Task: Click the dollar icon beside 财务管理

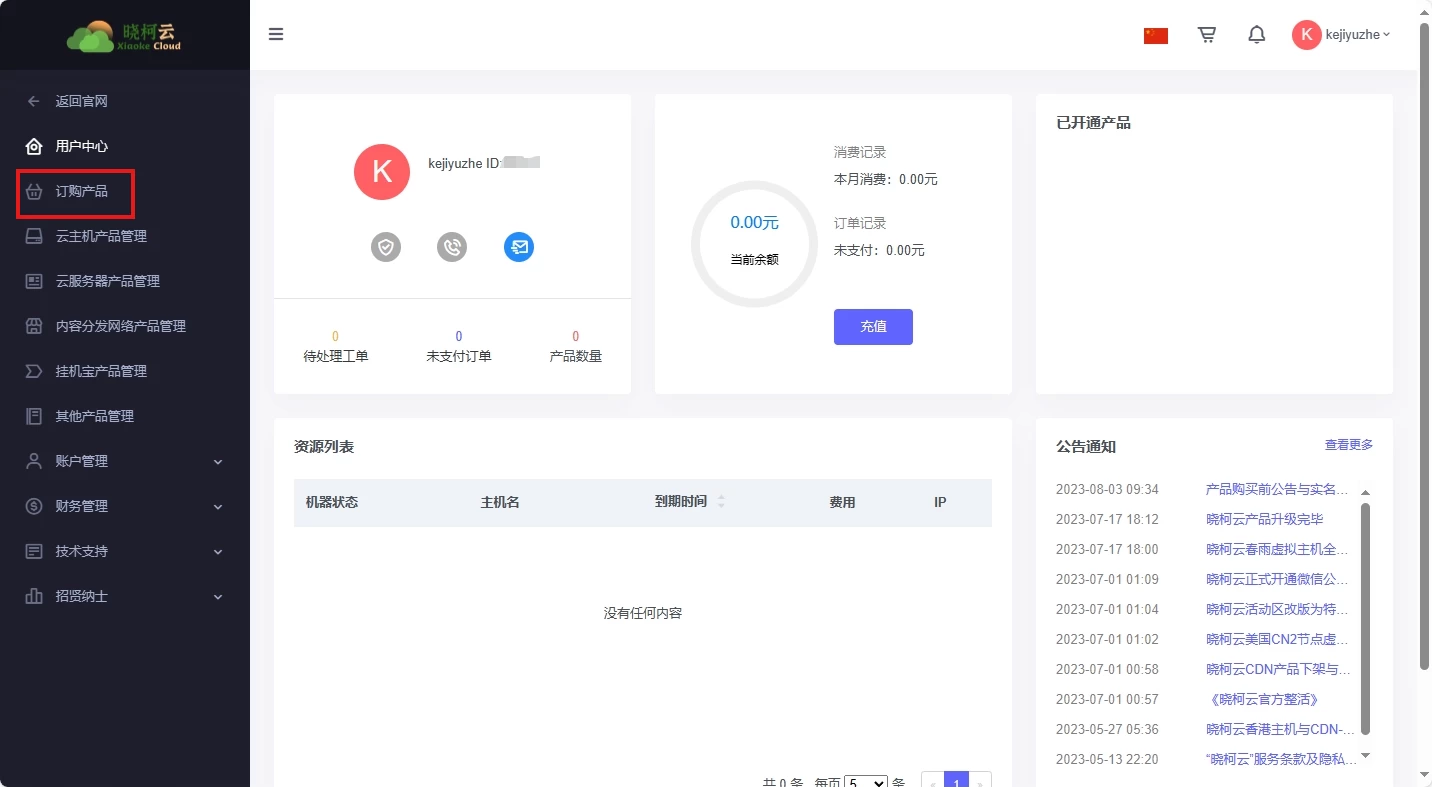Action: click(x=34, y=506)
